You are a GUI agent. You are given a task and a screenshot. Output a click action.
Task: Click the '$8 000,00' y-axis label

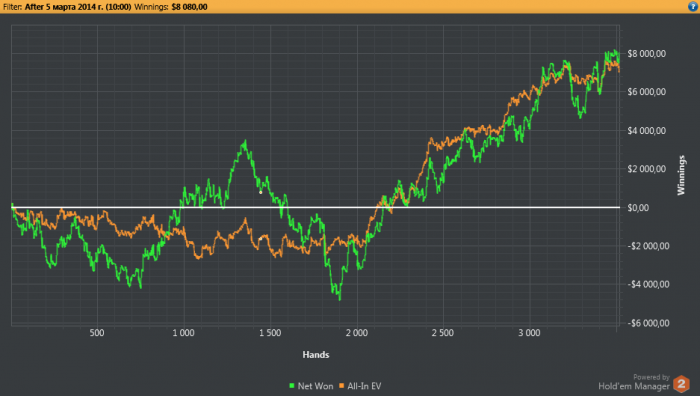(x=646, y=54)
